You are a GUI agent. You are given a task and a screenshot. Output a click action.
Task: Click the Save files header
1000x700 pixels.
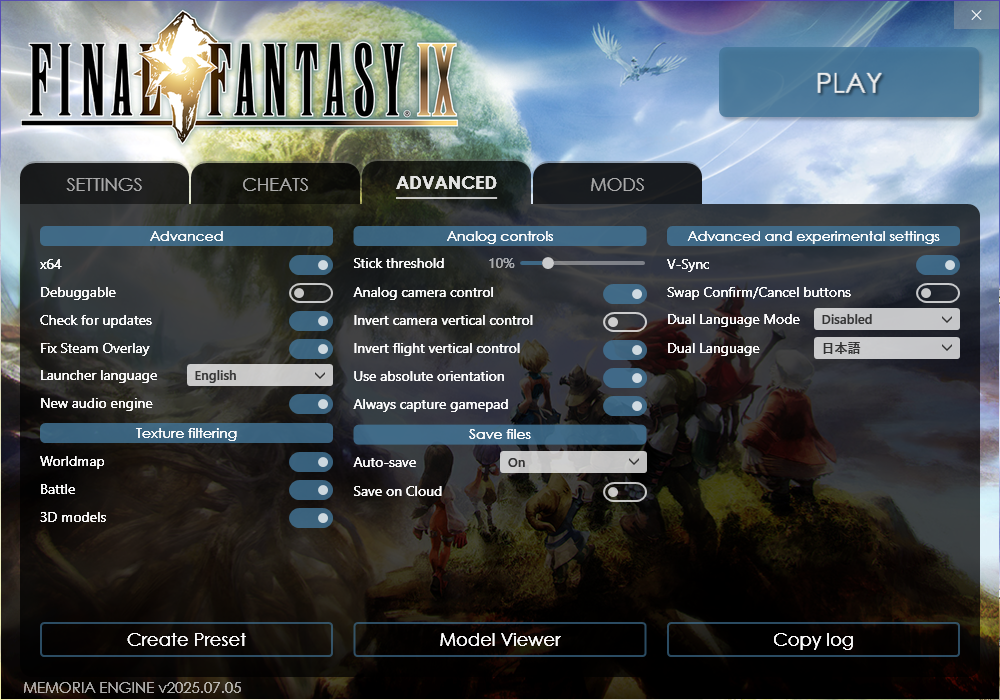500,434
